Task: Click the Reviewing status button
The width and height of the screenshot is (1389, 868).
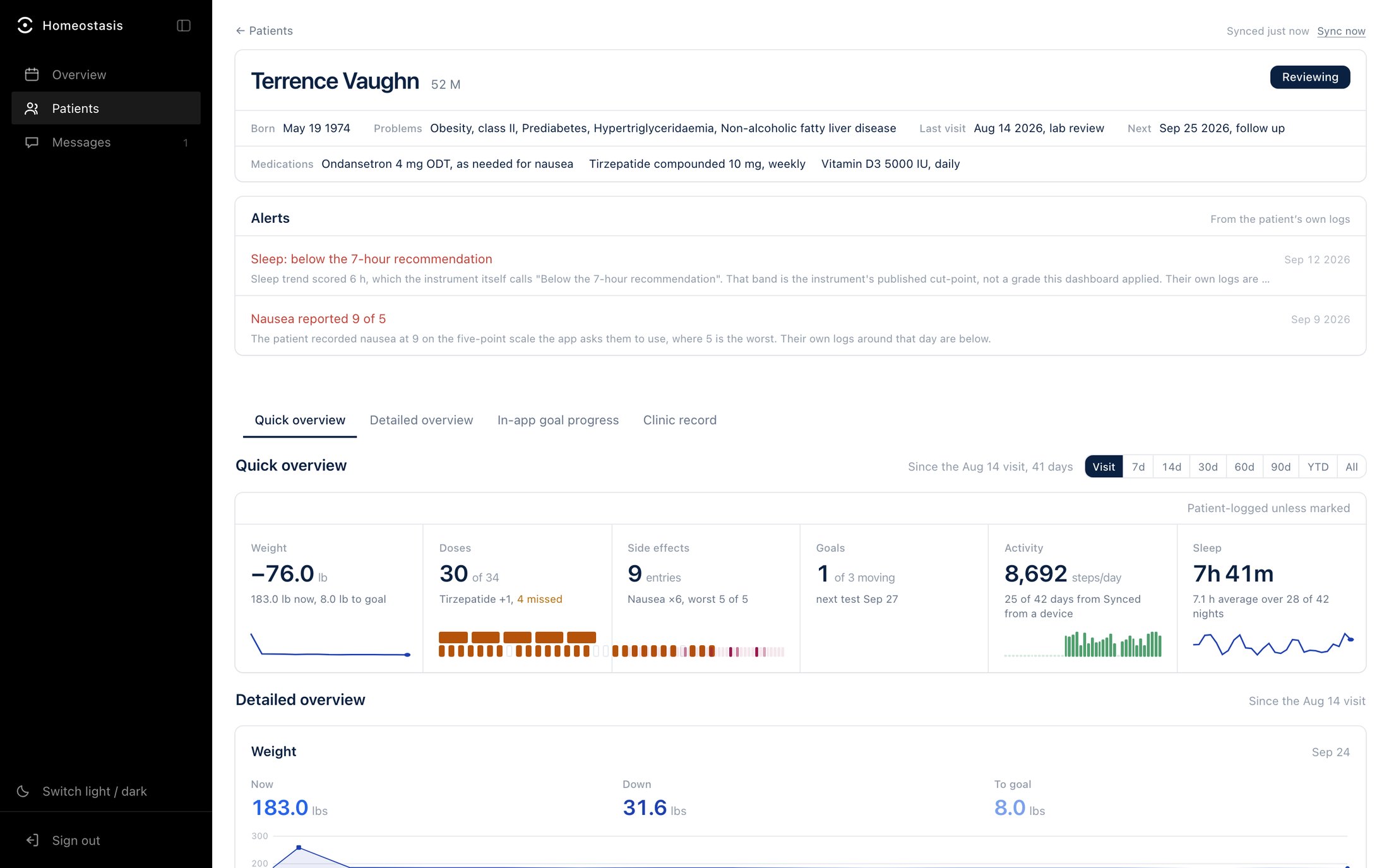Action: [1310, 77]
